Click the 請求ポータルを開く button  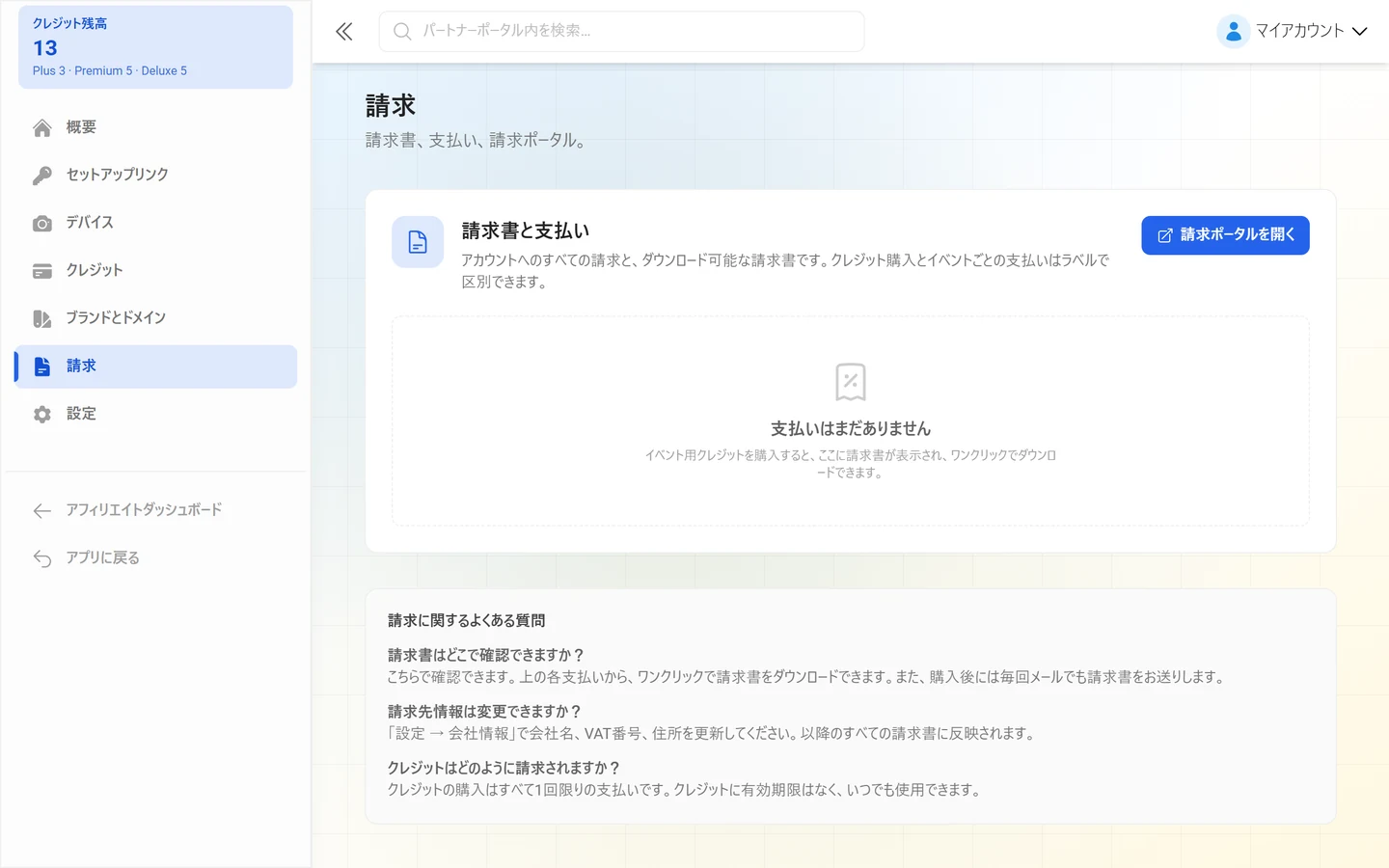[1225, 235]
